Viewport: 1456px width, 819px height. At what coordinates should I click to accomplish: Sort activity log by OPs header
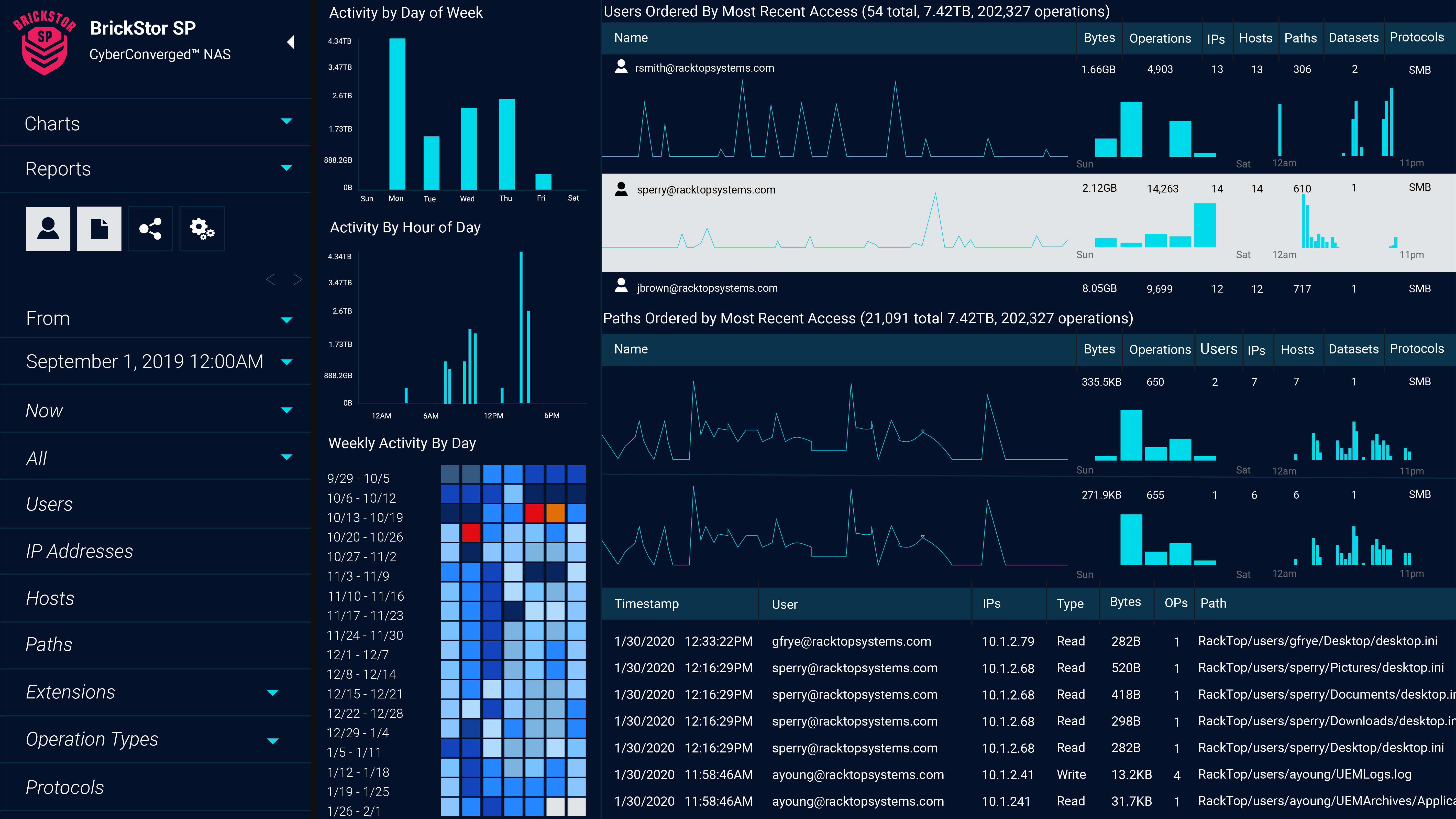1176,603
